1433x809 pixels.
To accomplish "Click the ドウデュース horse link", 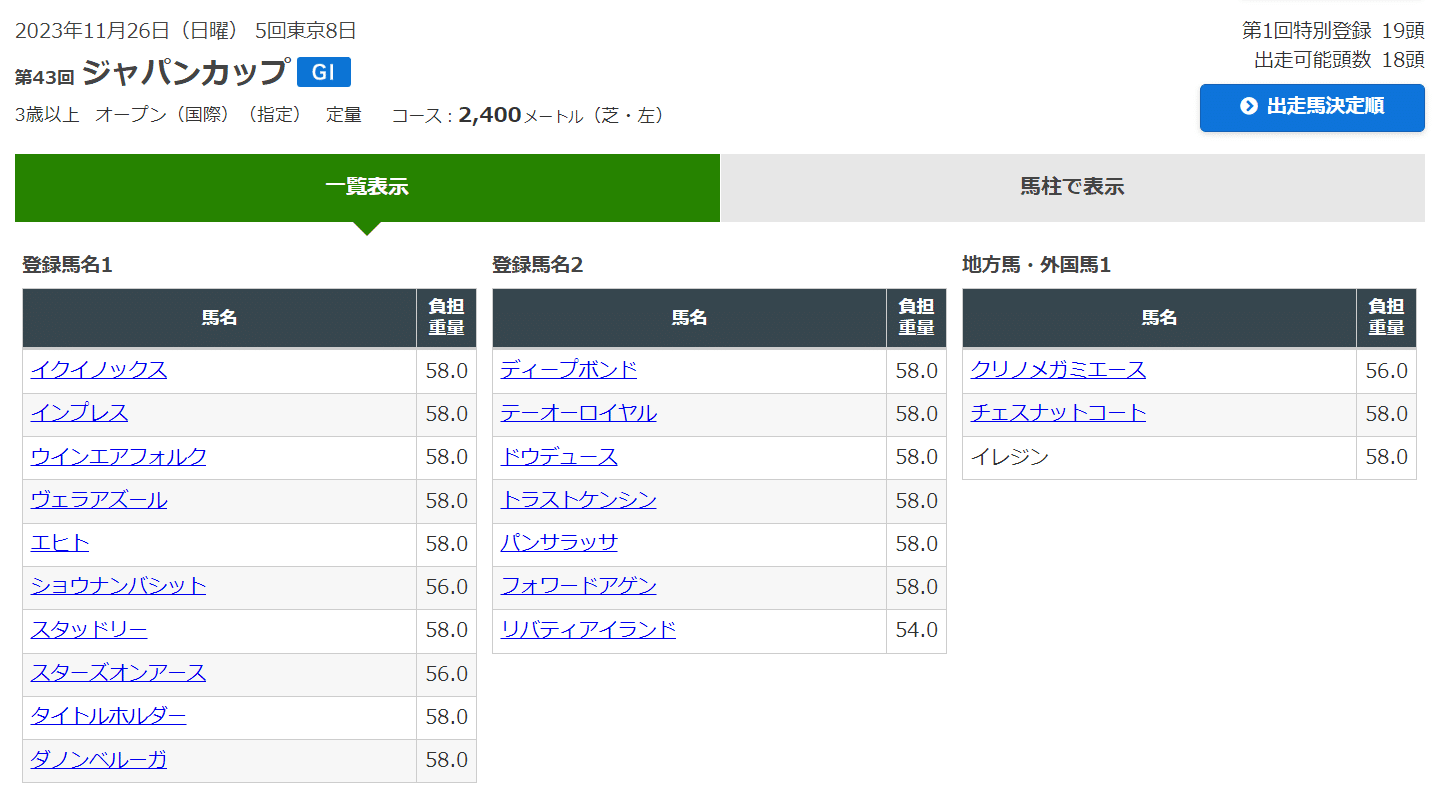I will point(559,457).
